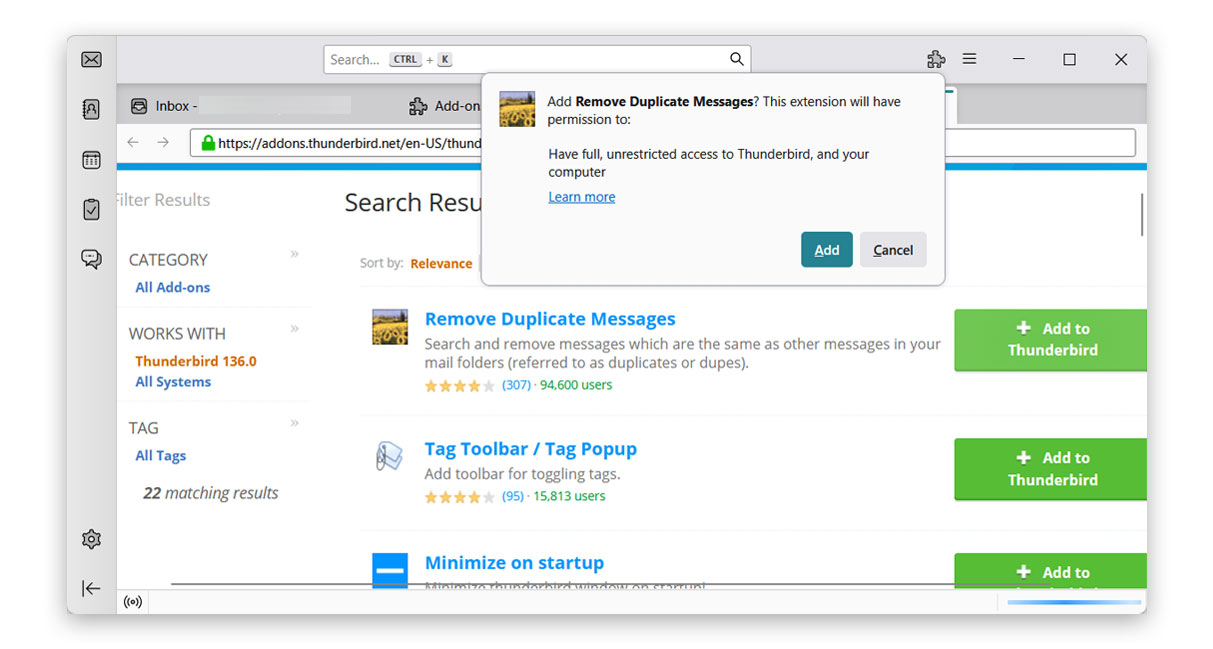Collapse the spaces sidebar

[x=91, y=588]
